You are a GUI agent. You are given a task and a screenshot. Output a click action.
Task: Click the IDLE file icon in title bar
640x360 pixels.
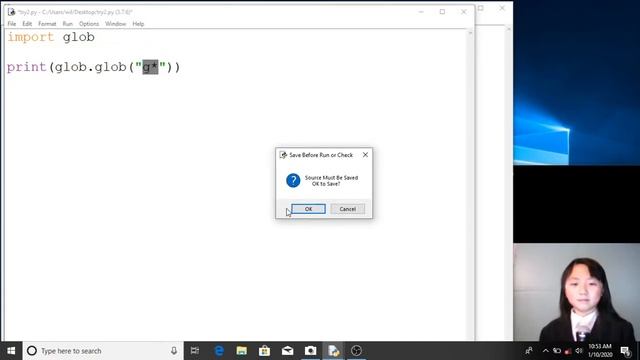11,12
